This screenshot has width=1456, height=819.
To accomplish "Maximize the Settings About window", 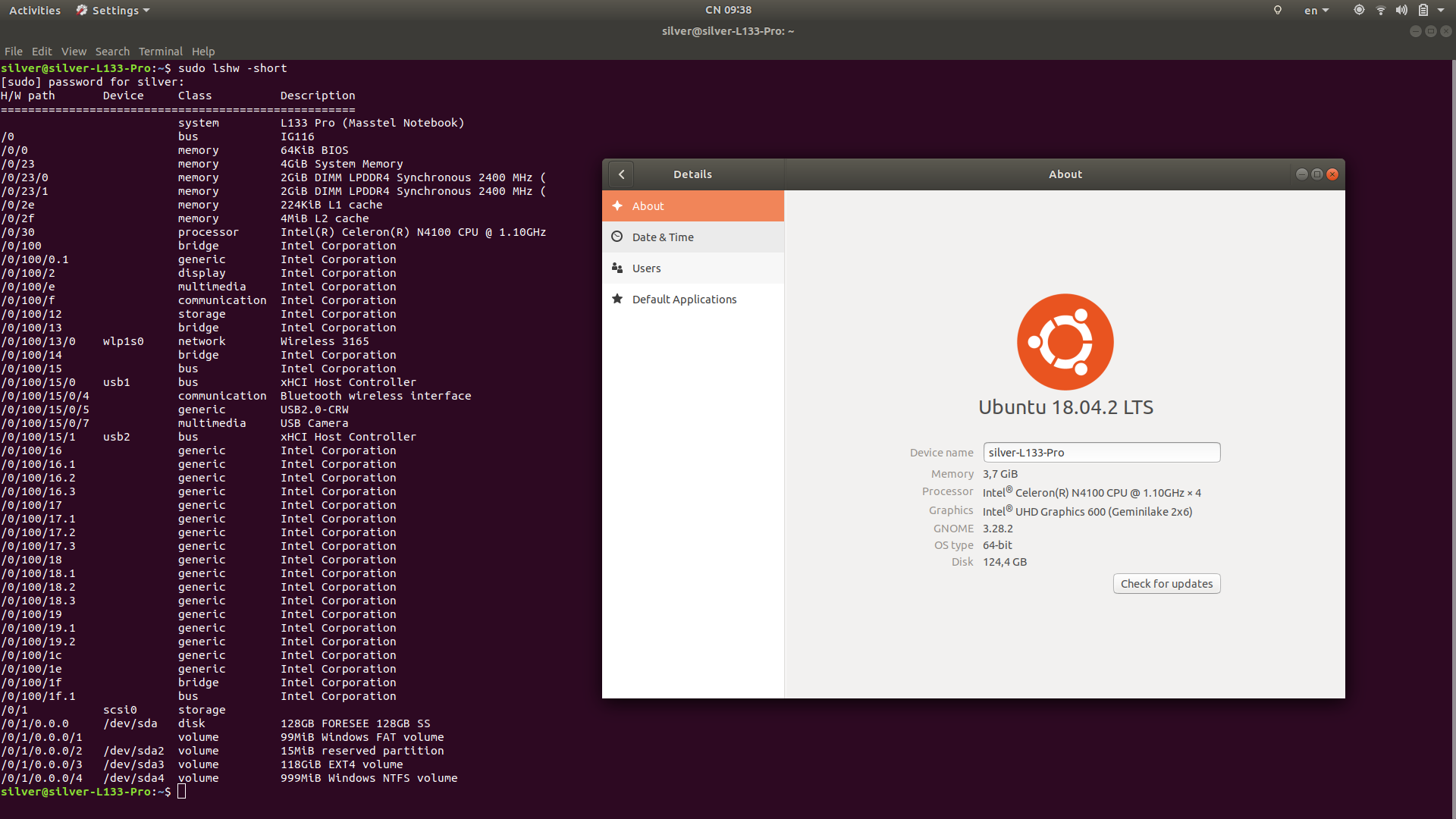I will [1317, 174].
